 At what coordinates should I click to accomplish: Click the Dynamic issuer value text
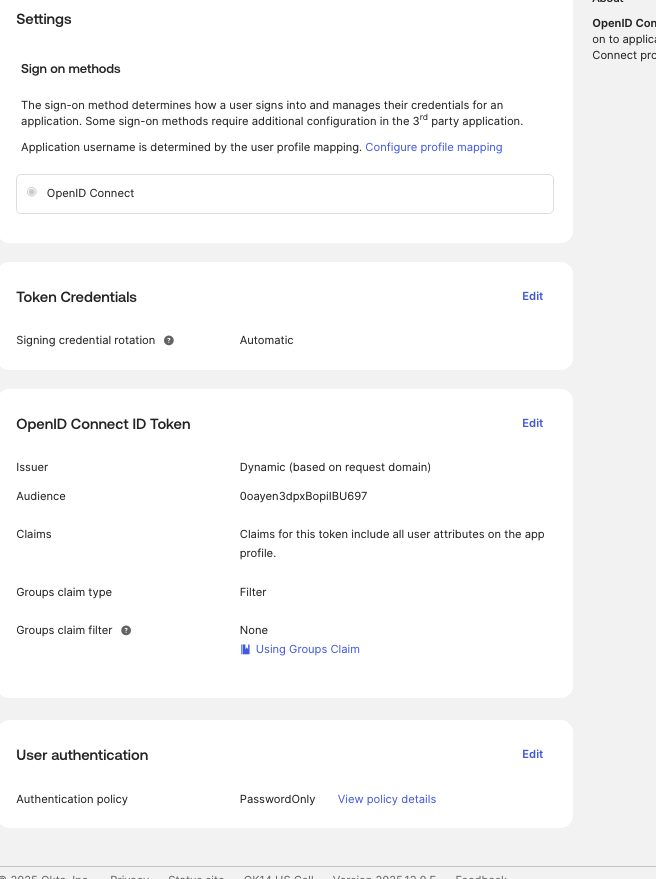[335, 467]
